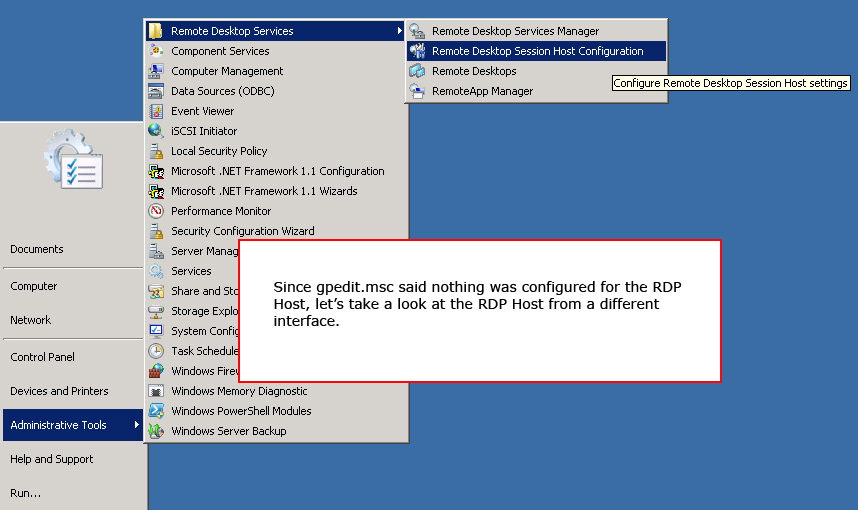Click the System Configuration icon

click(156, 331)
